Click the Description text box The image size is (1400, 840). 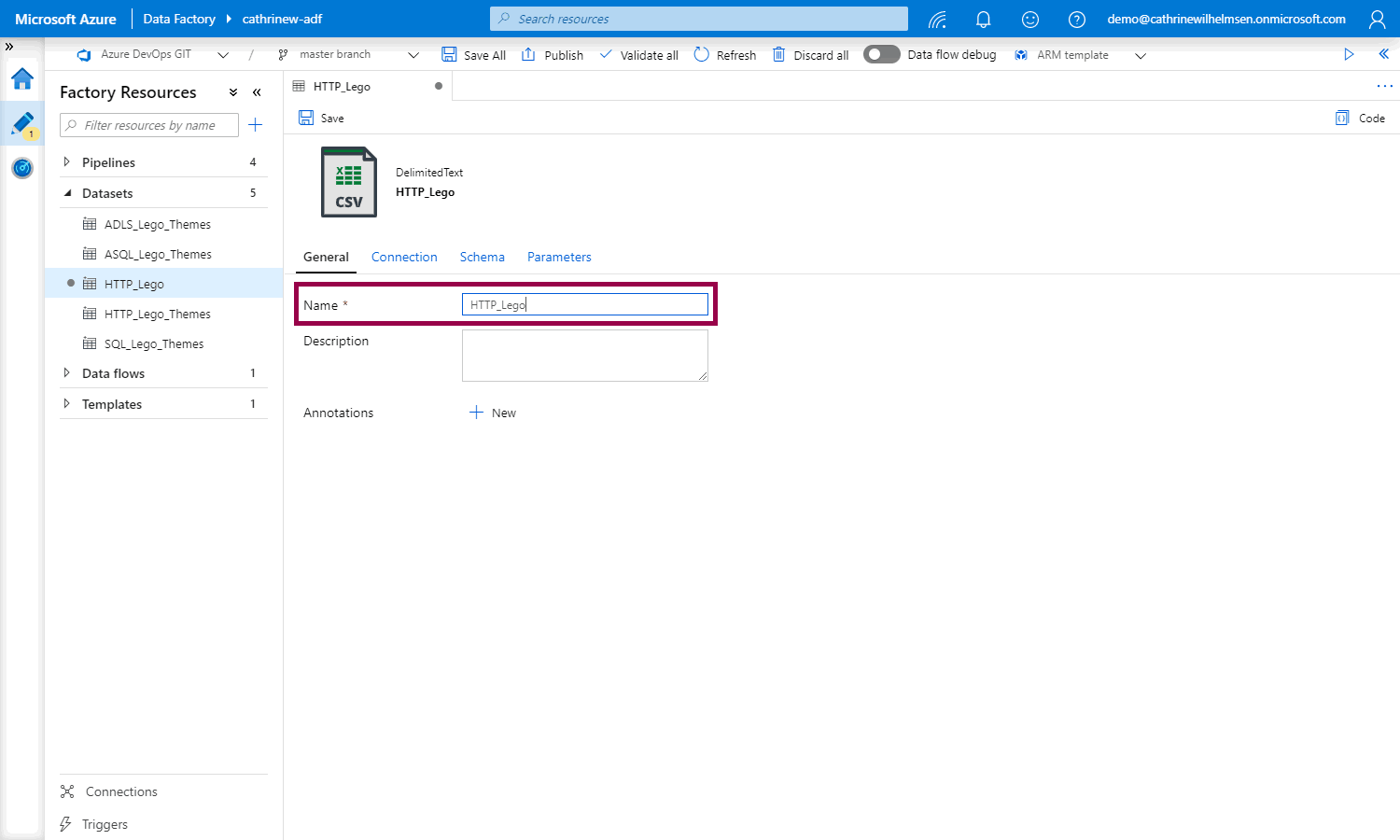[x=584, y=356]
